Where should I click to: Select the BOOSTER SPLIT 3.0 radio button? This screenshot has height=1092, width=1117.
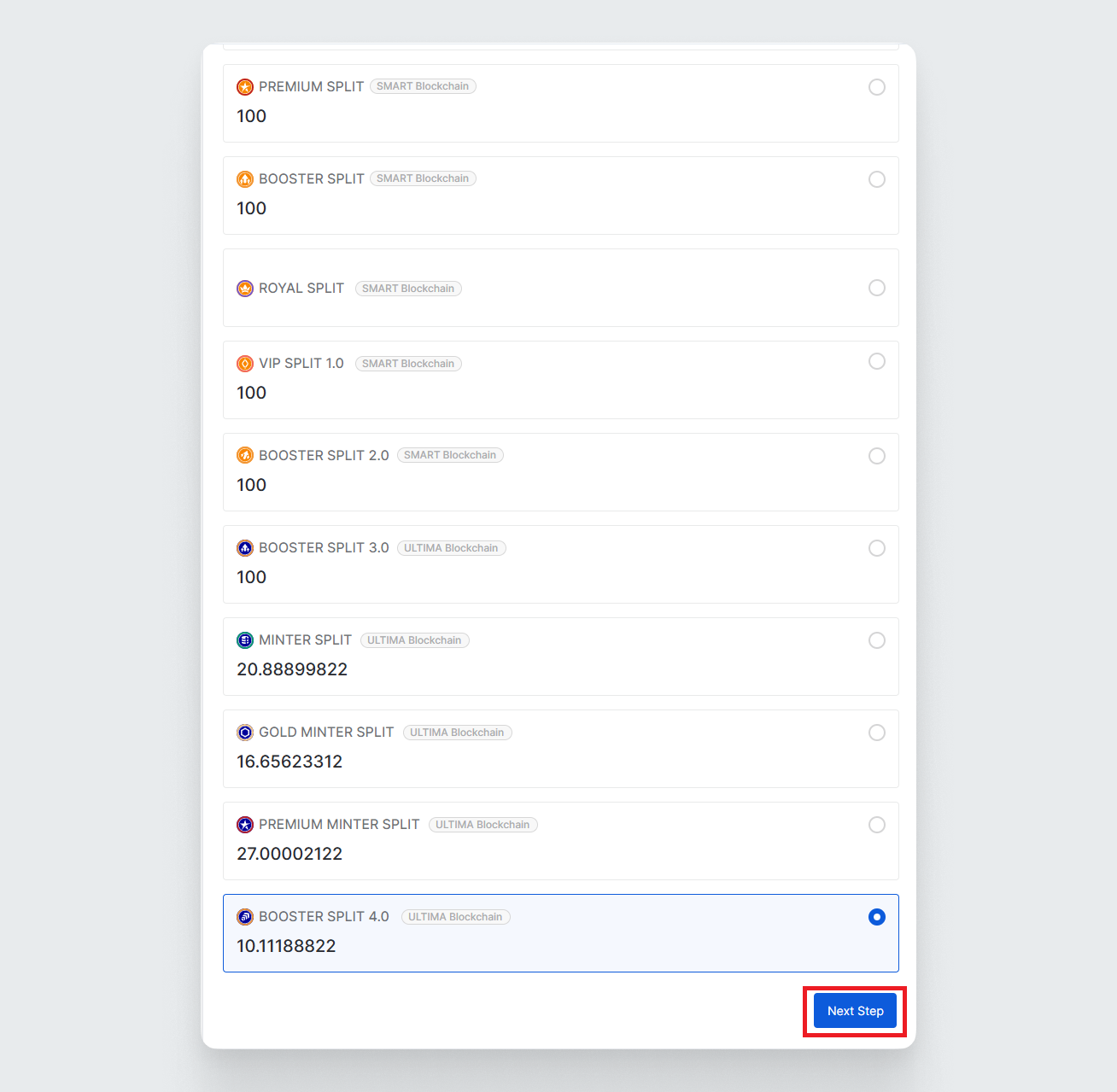877,548
